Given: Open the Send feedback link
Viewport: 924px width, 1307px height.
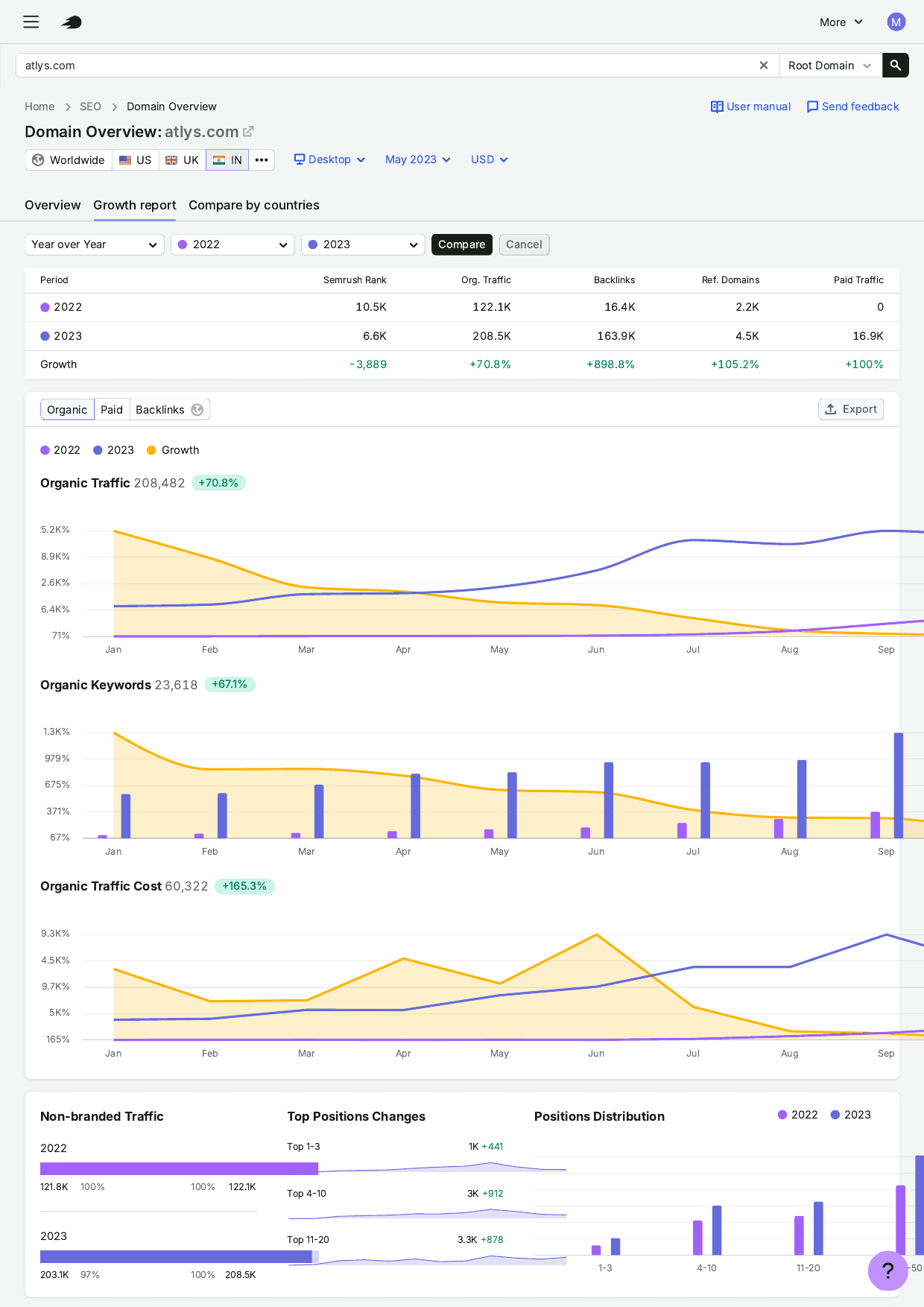Looking at the screenshot, I should pyautogui.click(x=852, y=107).
